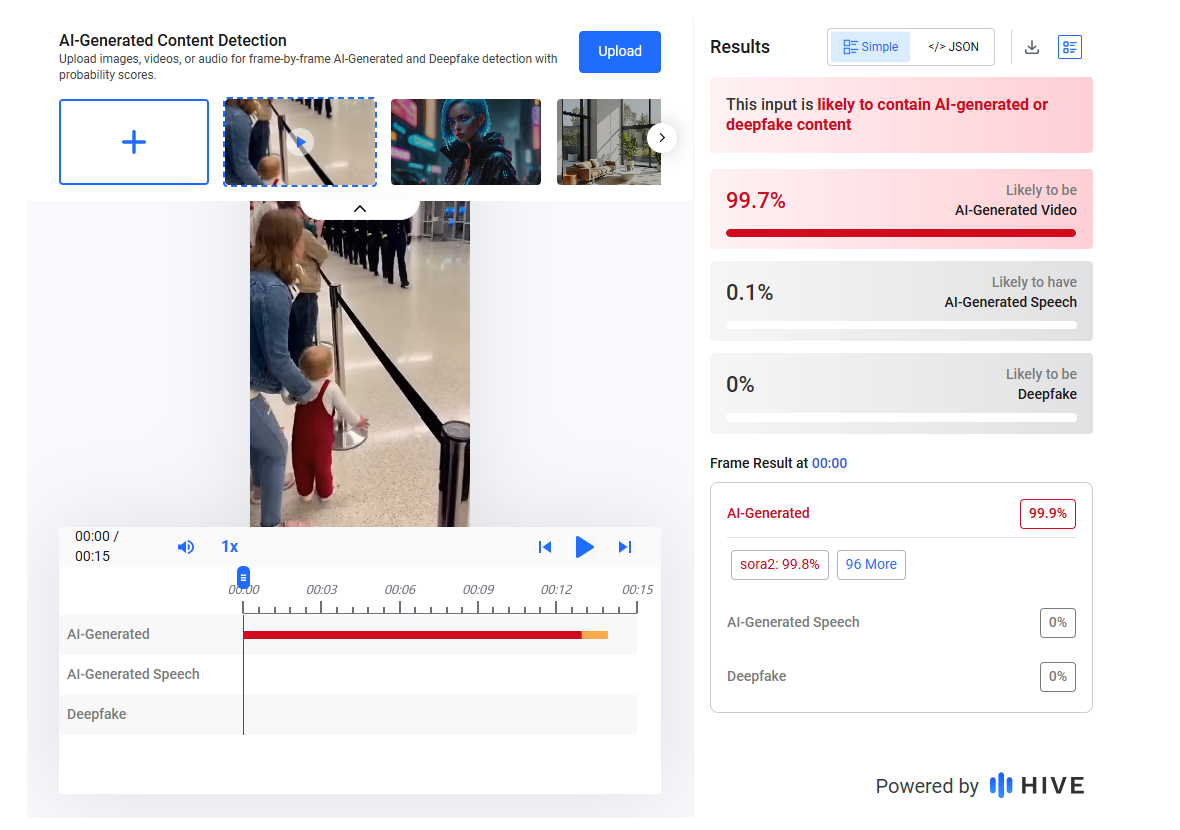Switch to JSON results view
The height and width of the screenshot is (830, 1180).
[953, 47]
